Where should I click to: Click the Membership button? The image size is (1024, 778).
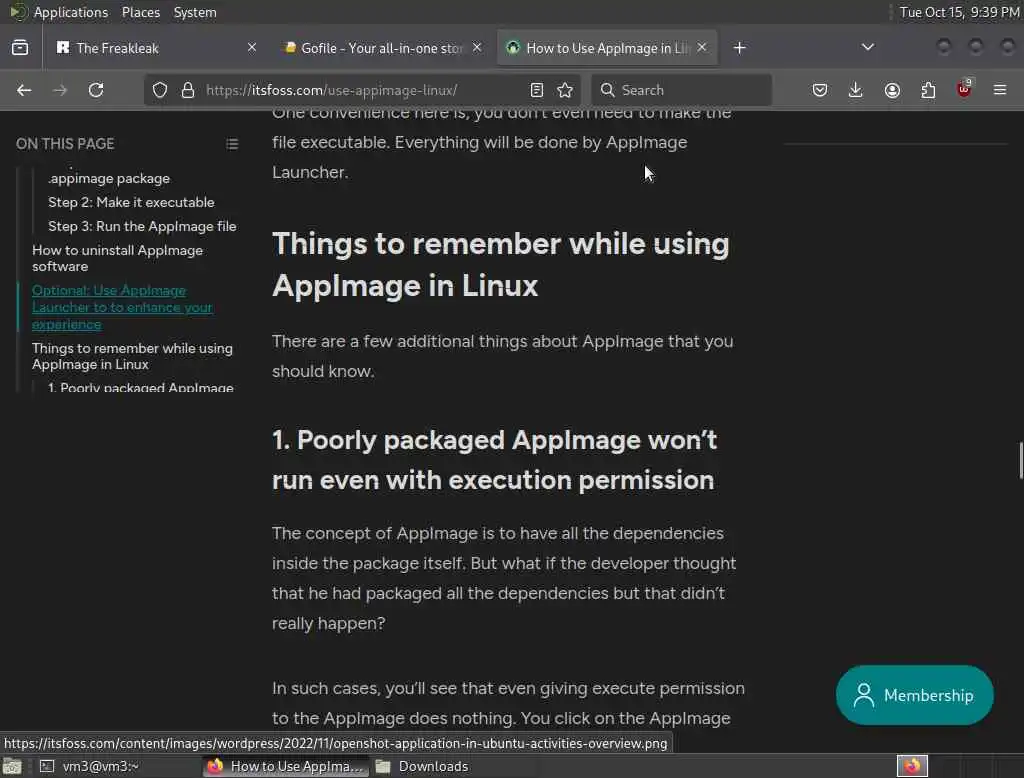[914, 695]
